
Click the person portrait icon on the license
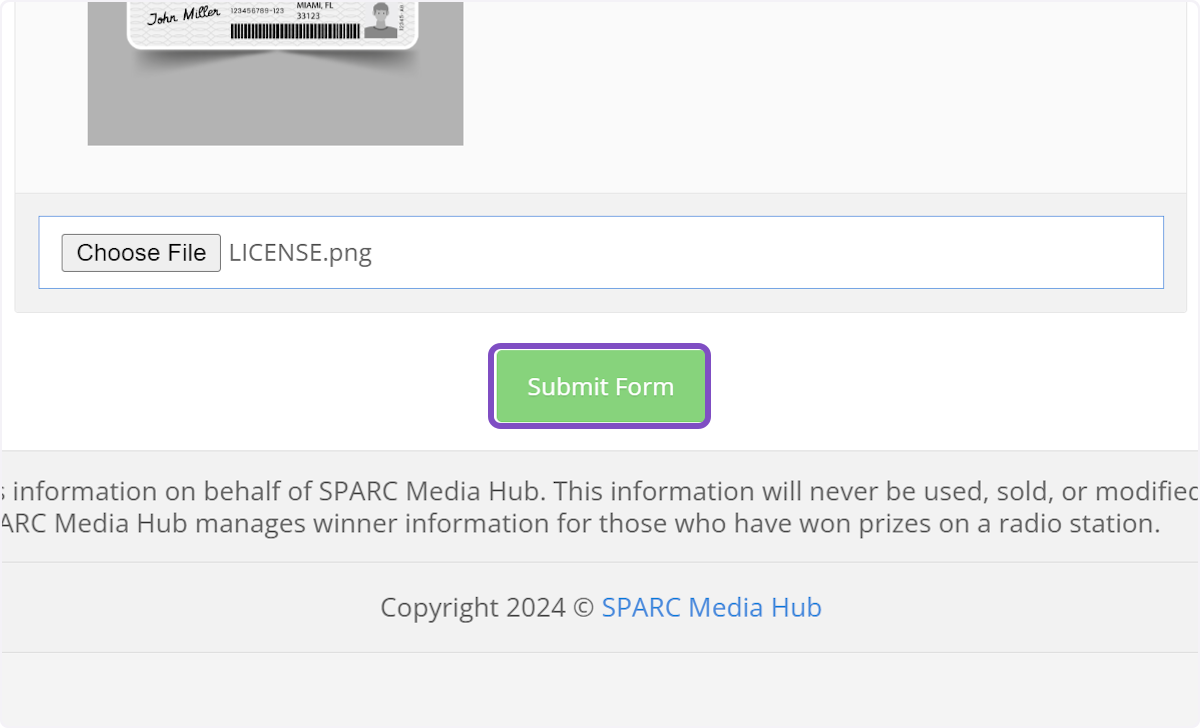click(379, 19)
